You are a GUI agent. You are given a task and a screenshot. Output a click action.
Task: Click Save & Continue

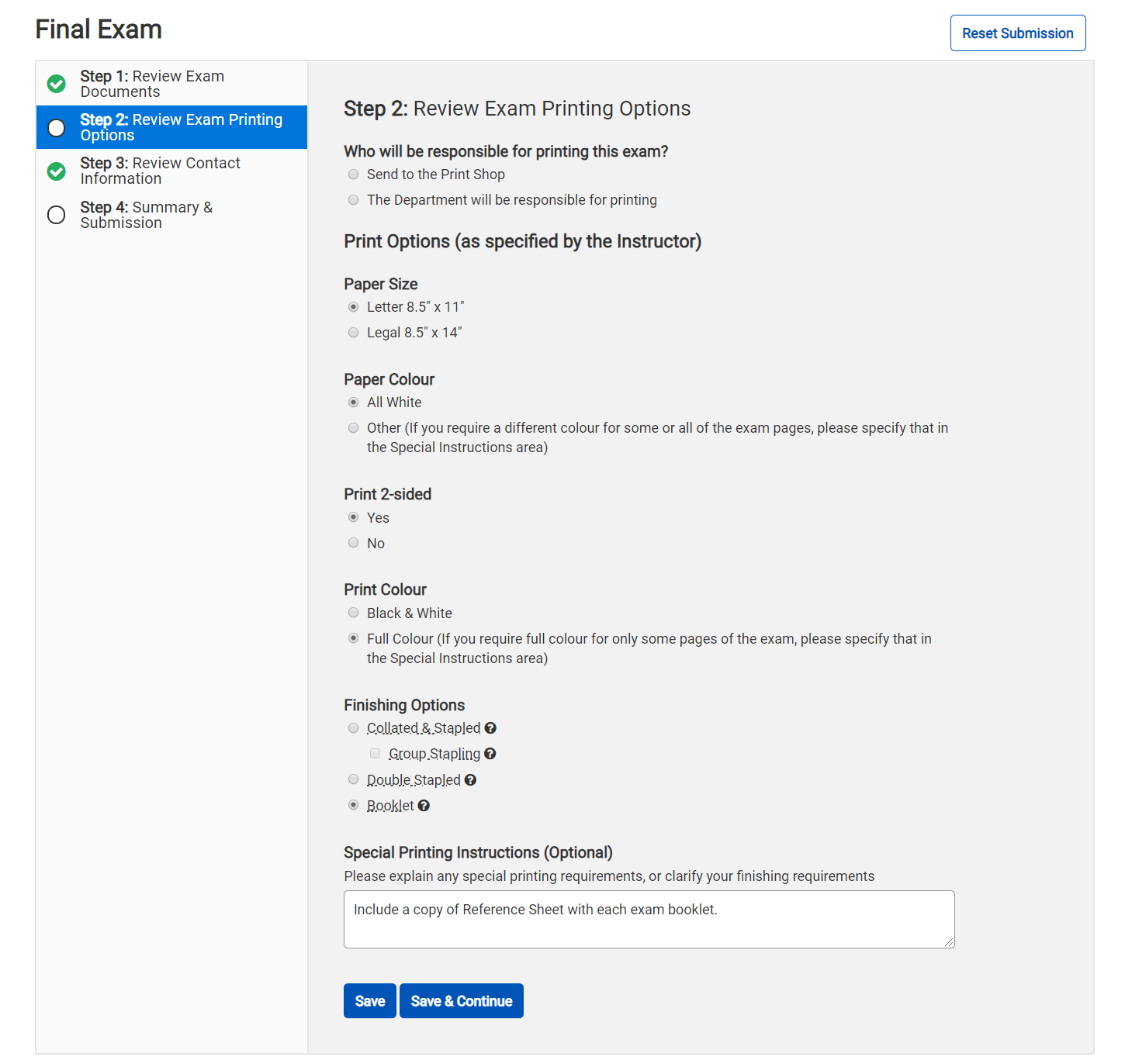[462, 1001]
